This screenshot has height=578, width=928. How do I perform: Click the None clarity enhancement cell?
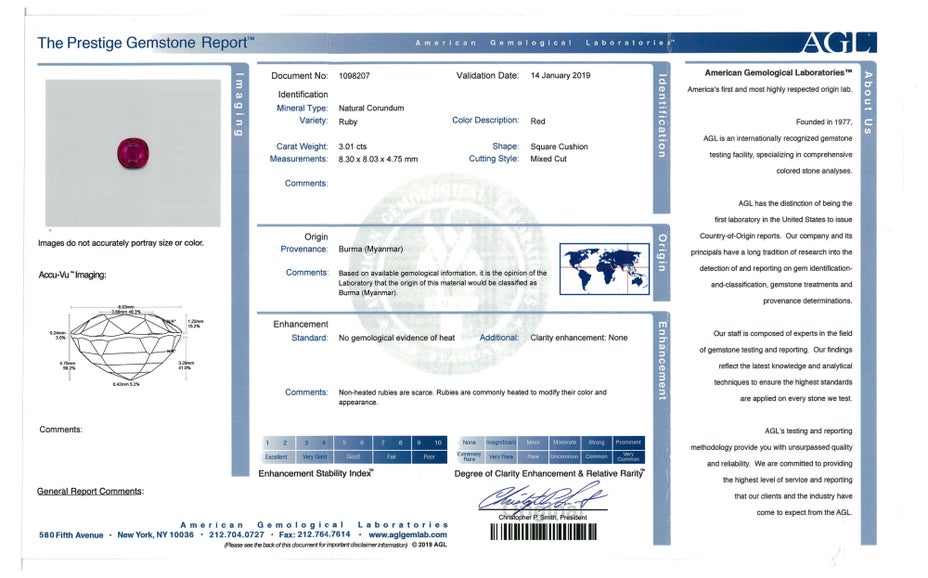click(469, 442)
